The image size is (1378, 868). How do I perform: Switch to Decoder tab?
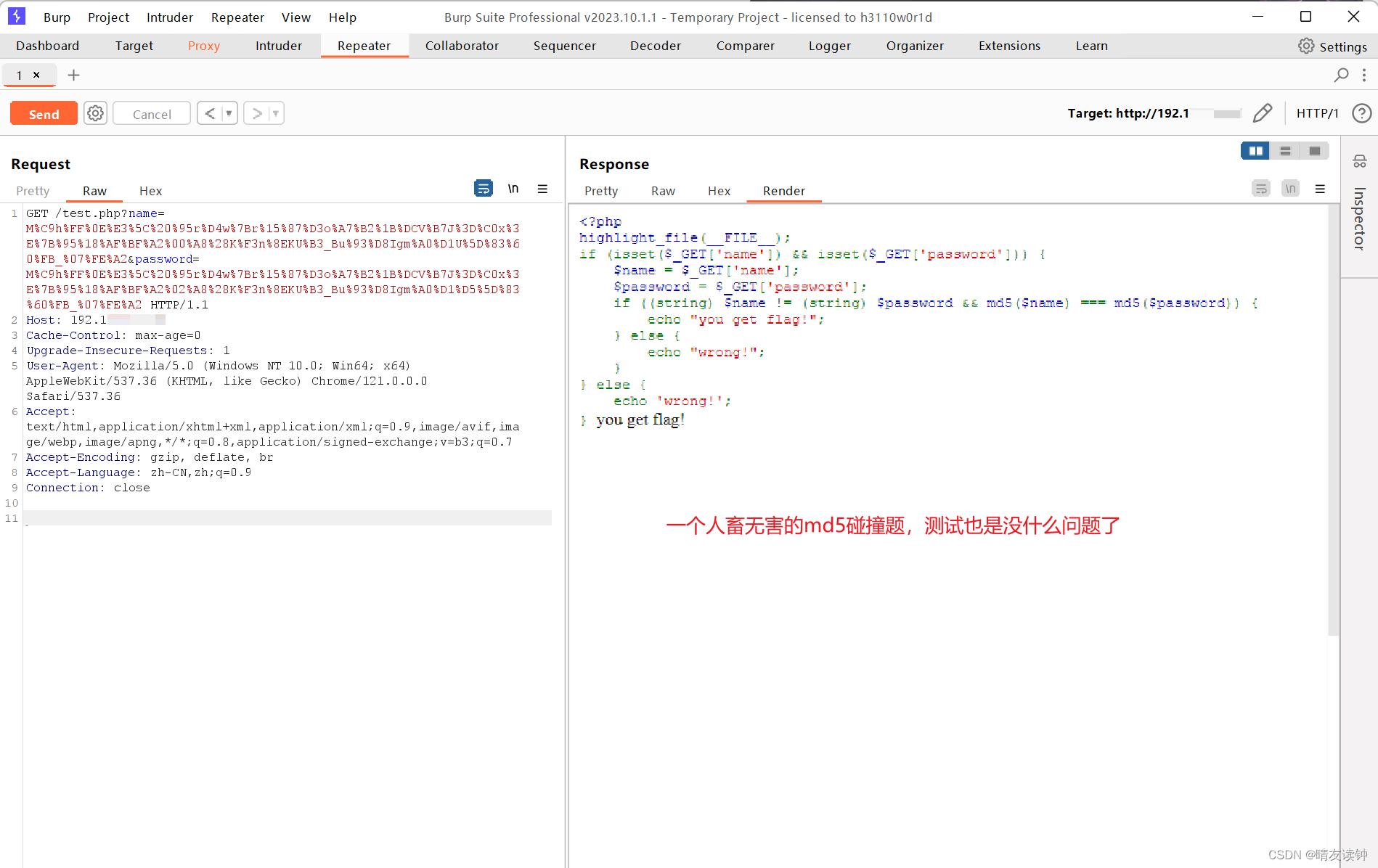[656, 46]
